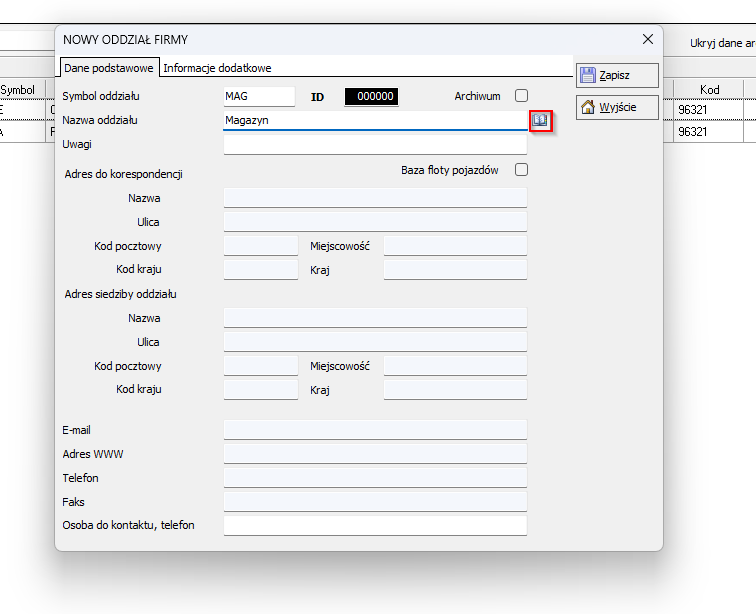Click the Osoba do kontaktu, telefon field
This screenshot has height=614, width=756.
point(375,525)
